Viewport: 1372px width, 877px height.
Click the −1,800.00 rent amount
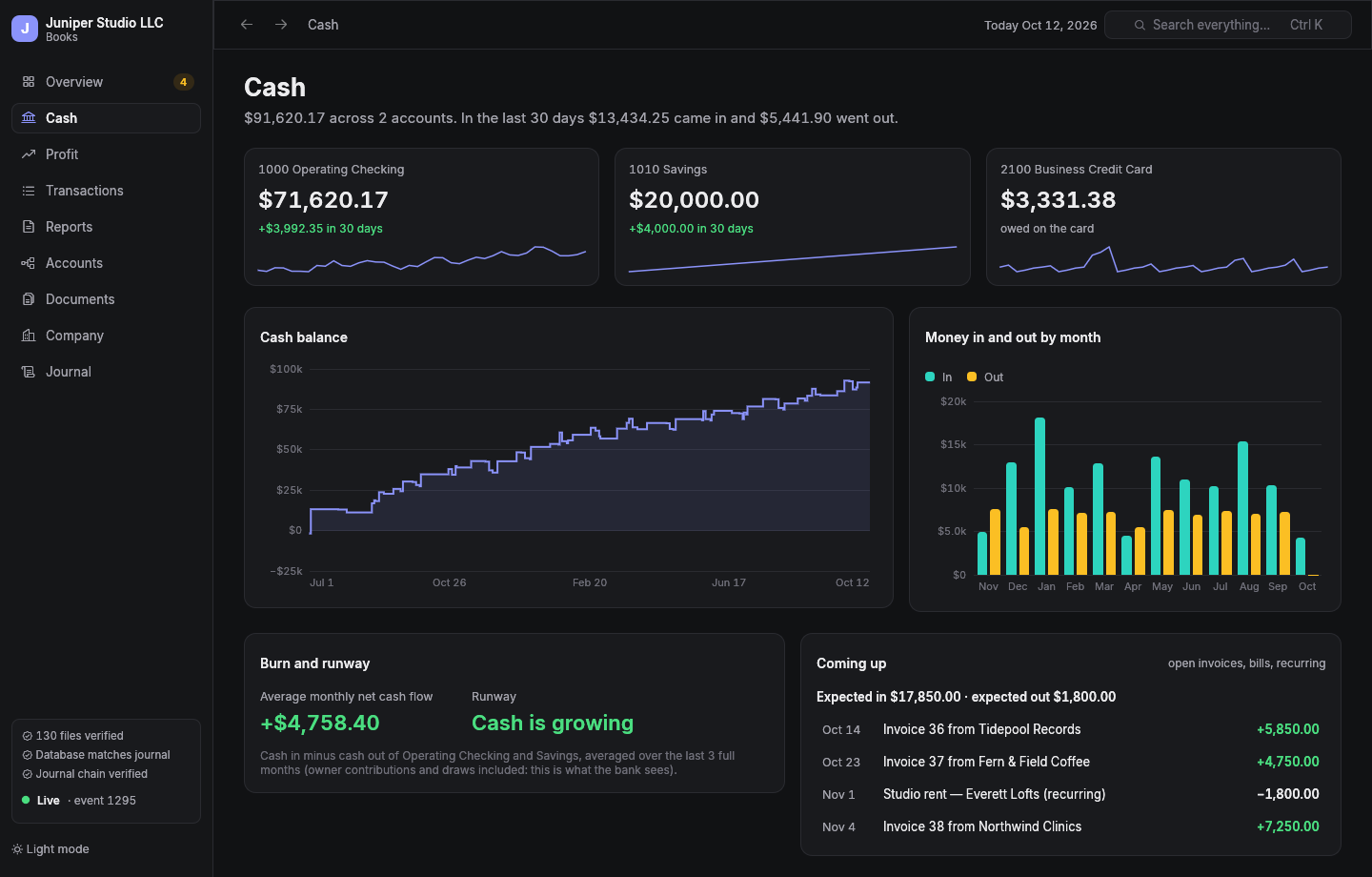1288,794
